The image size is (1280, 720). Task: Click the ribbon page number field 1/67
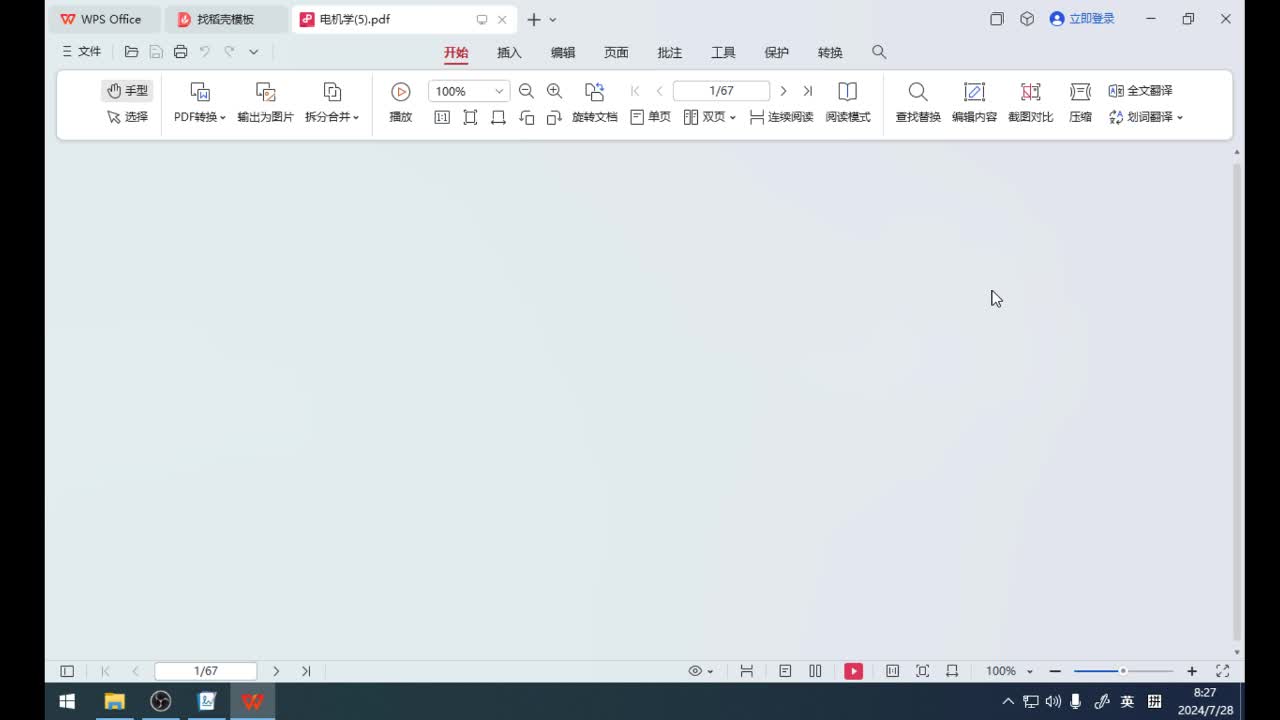click(x=721, y=91)
